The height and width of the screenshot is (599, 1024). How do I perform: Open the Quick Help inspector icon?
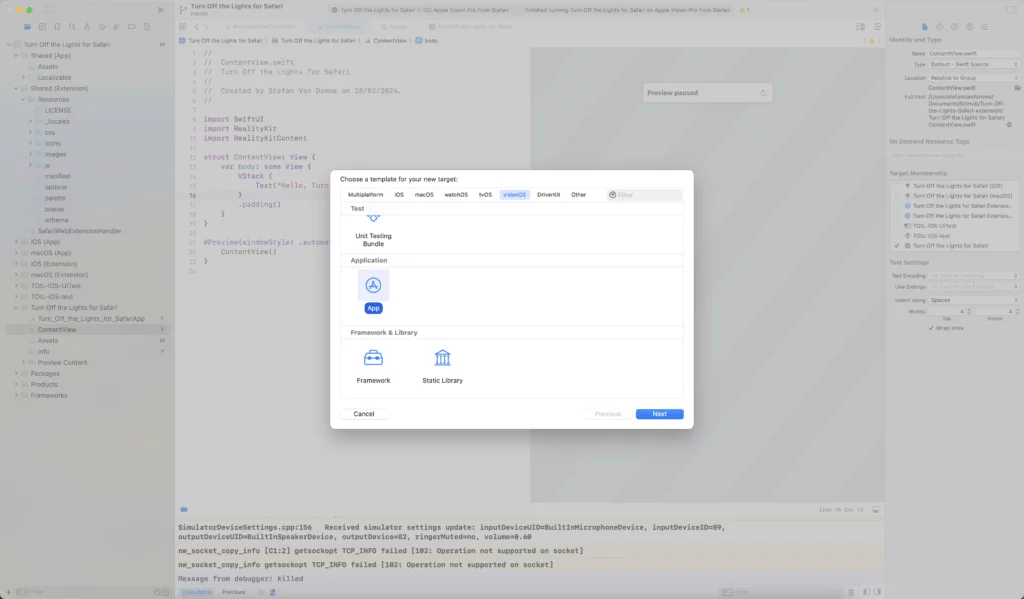click(x=954, y=27)
